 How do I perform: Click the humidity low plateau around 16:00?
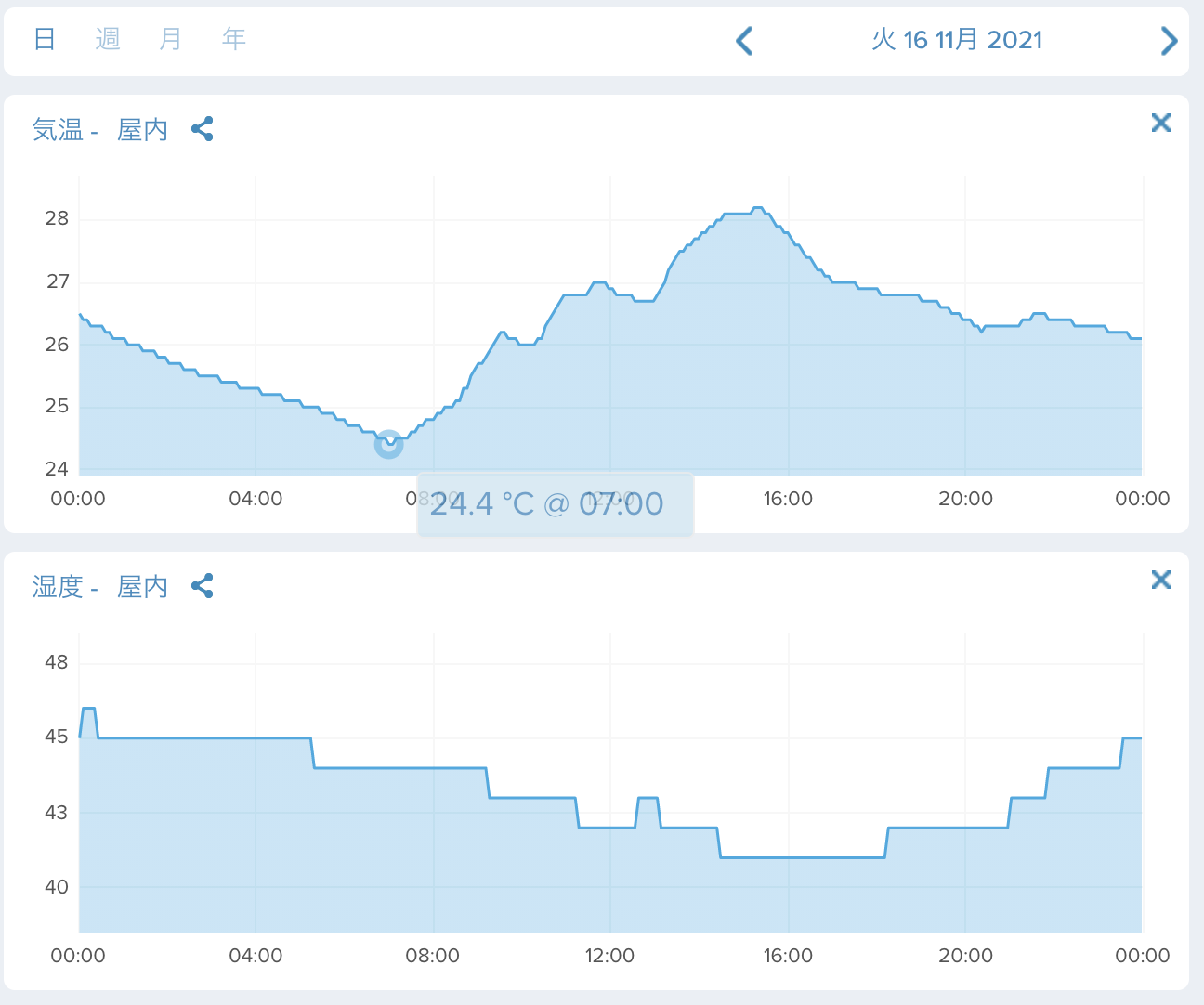click(x=803, y=857)
